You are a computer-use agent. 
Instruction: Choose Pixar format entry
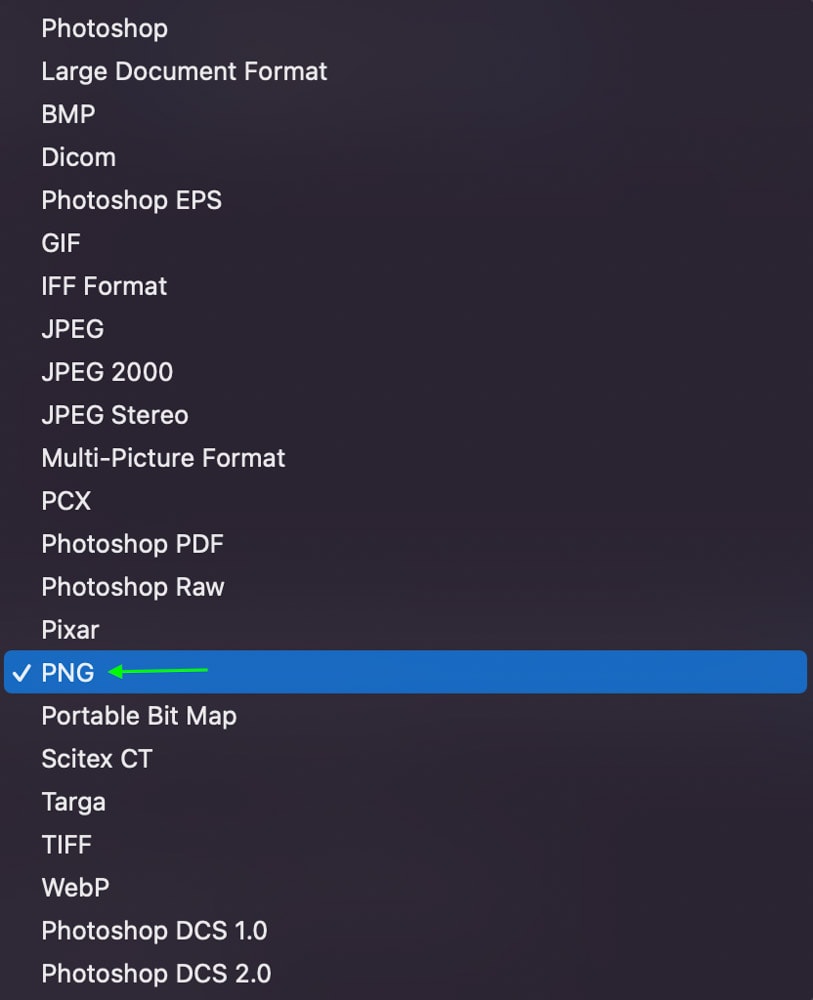pyautogui.click(x=406, y=630)
